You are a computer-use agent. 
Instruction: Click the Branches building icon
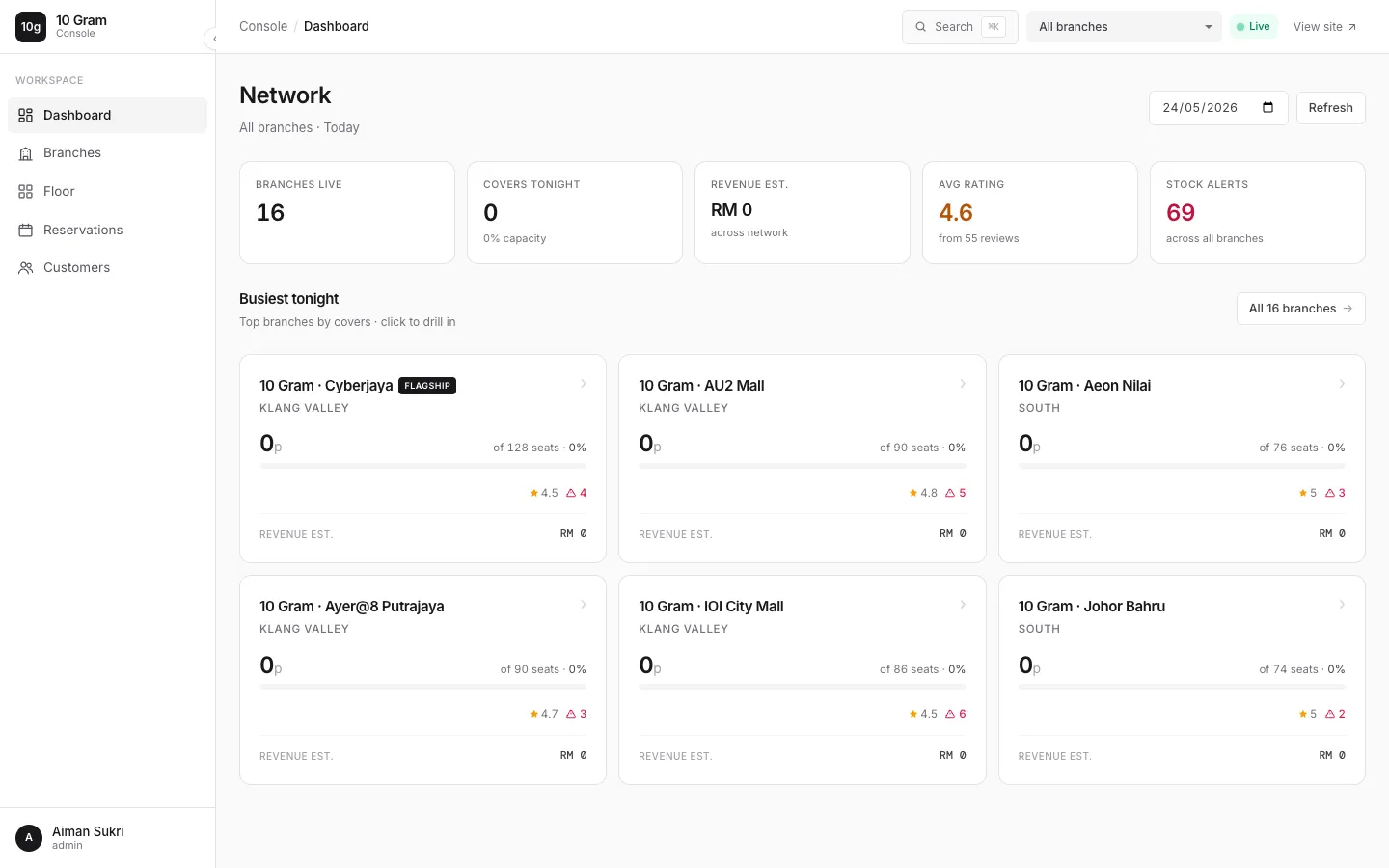(26, 153)
